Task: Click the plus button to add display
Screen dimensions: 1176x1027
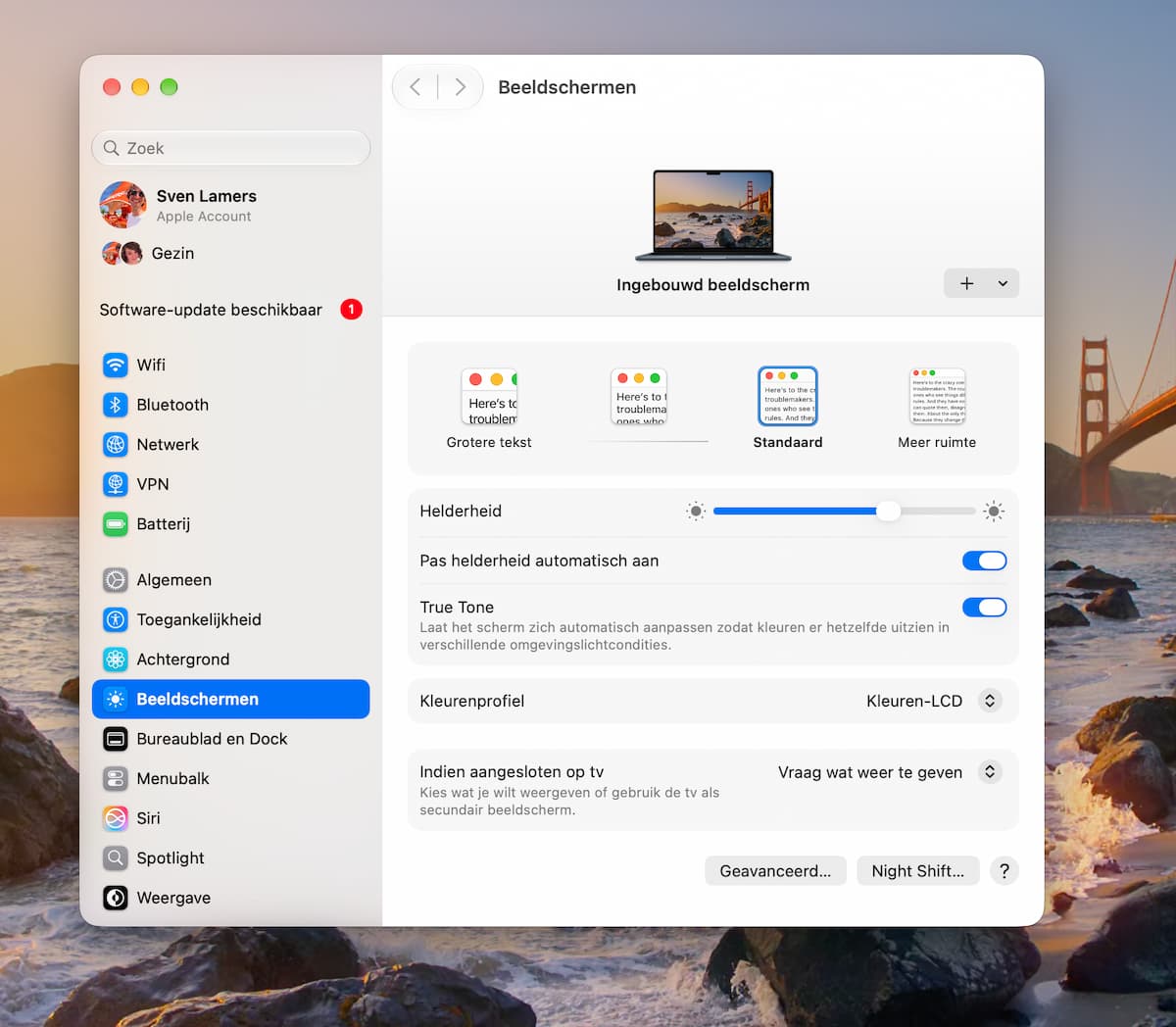Action: click(967, 284)
